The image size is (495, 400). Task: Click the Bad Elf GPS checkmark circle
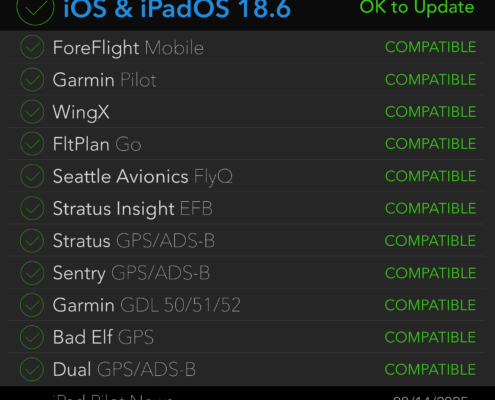32,337
